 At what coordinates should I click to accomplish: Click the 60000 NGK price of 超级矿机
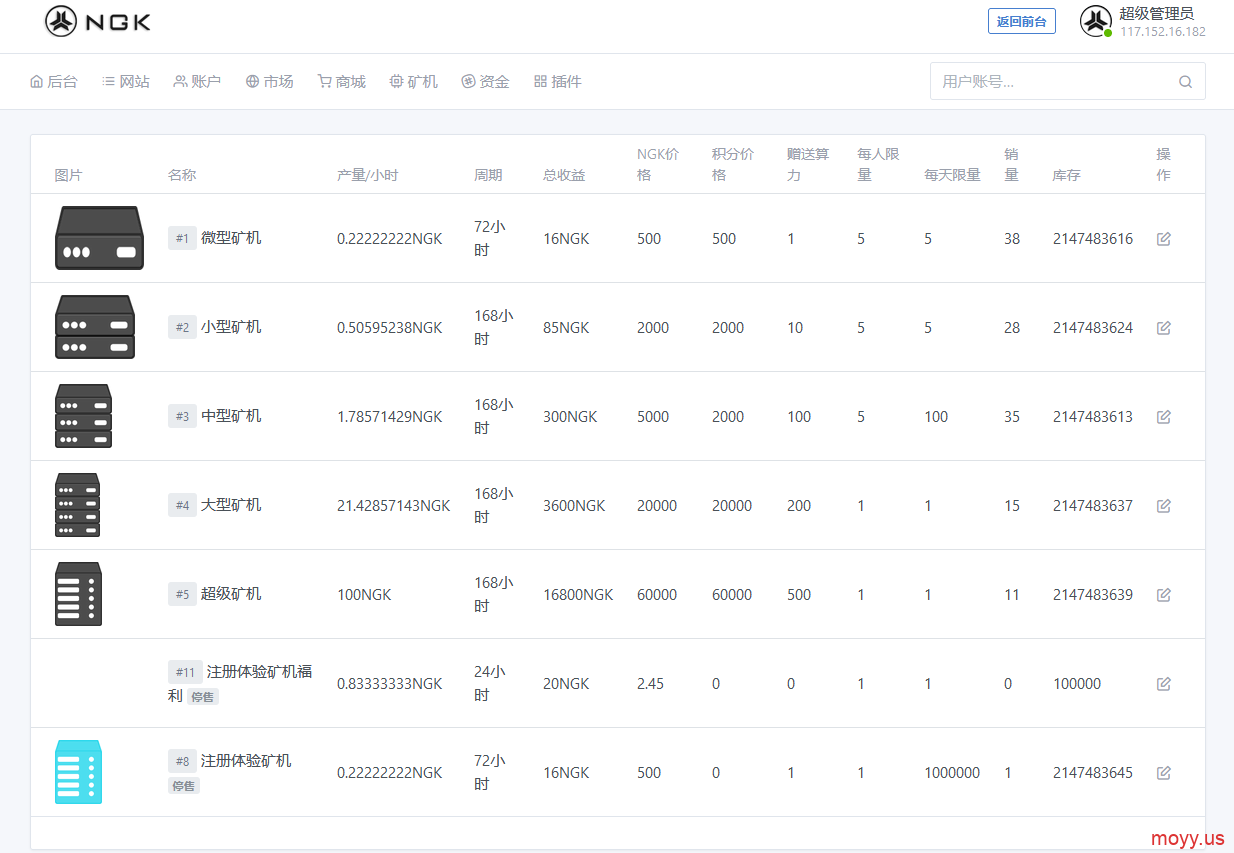click(657, 595)
